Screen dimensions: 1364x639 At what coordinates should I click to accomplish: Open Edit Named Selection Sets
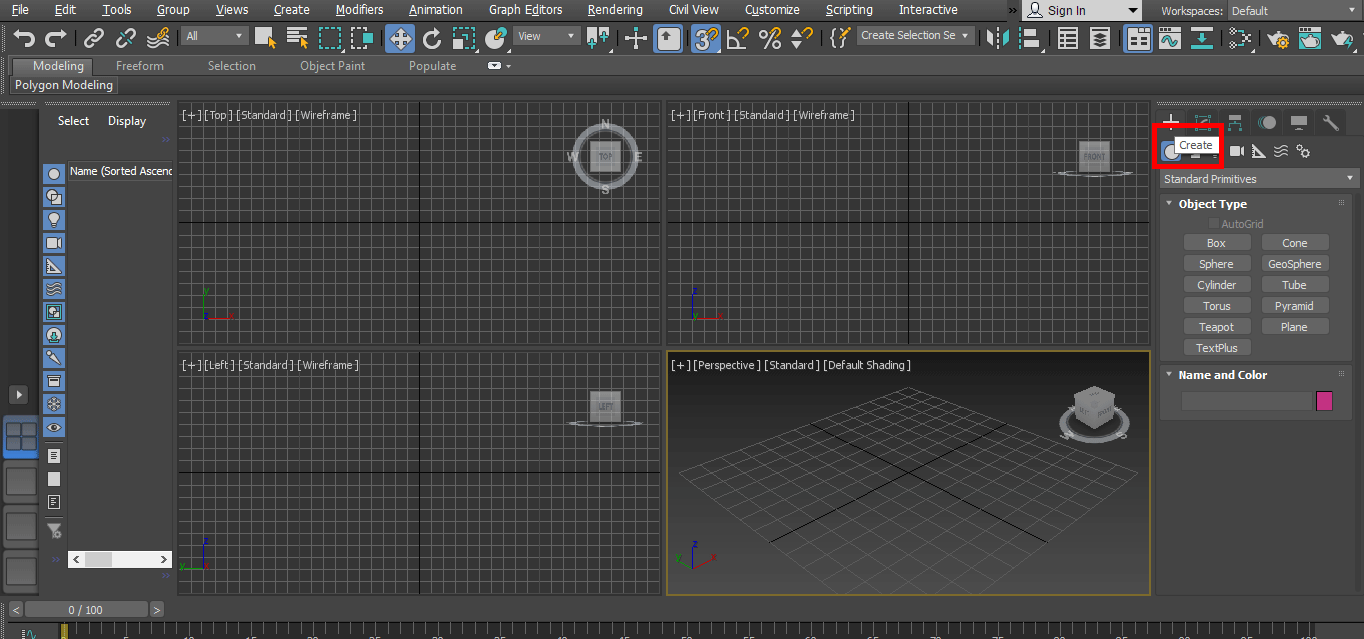[x=840, y=39]
